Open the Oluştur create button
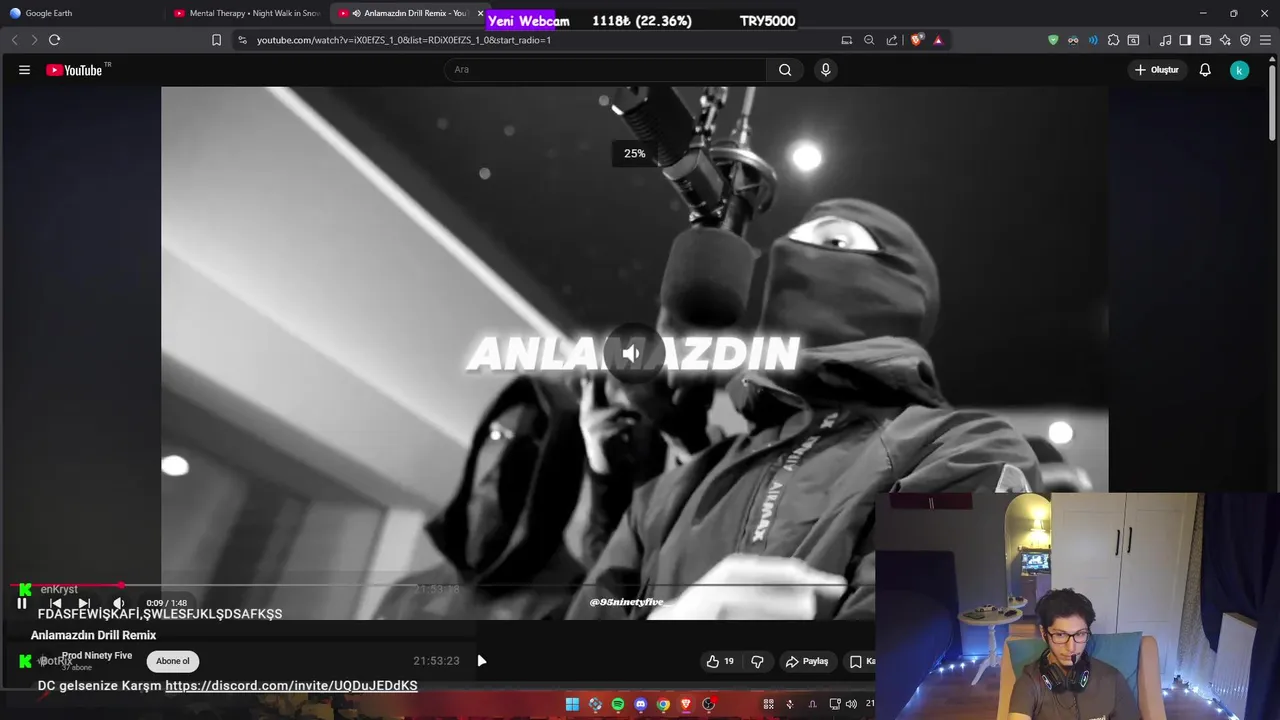This screenshot has height=720, width=1280. point(1157,70)
